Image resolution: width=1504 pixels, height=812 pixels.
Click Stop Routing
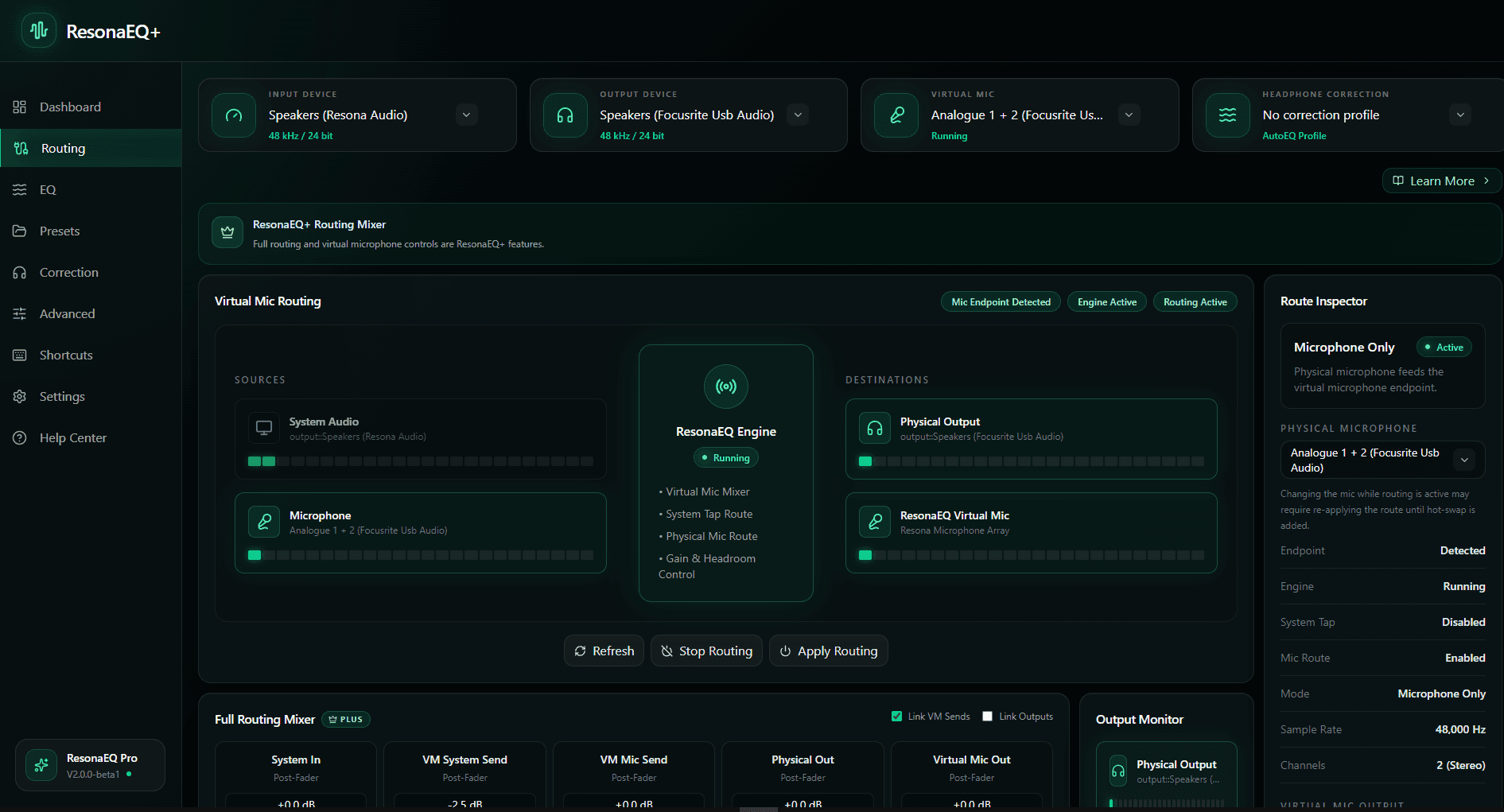pos(706,651)
